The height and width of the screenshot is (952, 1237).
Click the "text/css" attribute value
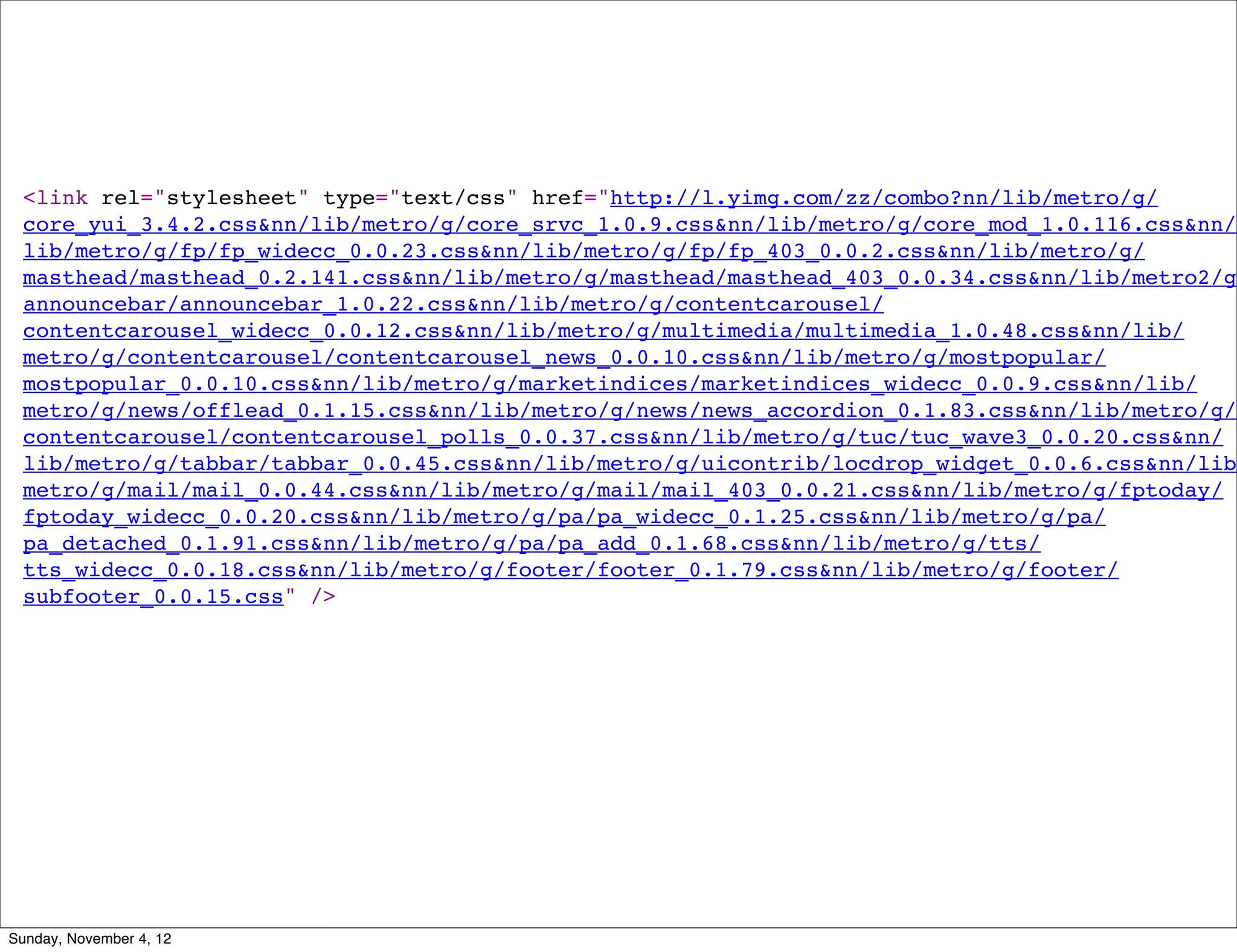(x=453, y=198)
